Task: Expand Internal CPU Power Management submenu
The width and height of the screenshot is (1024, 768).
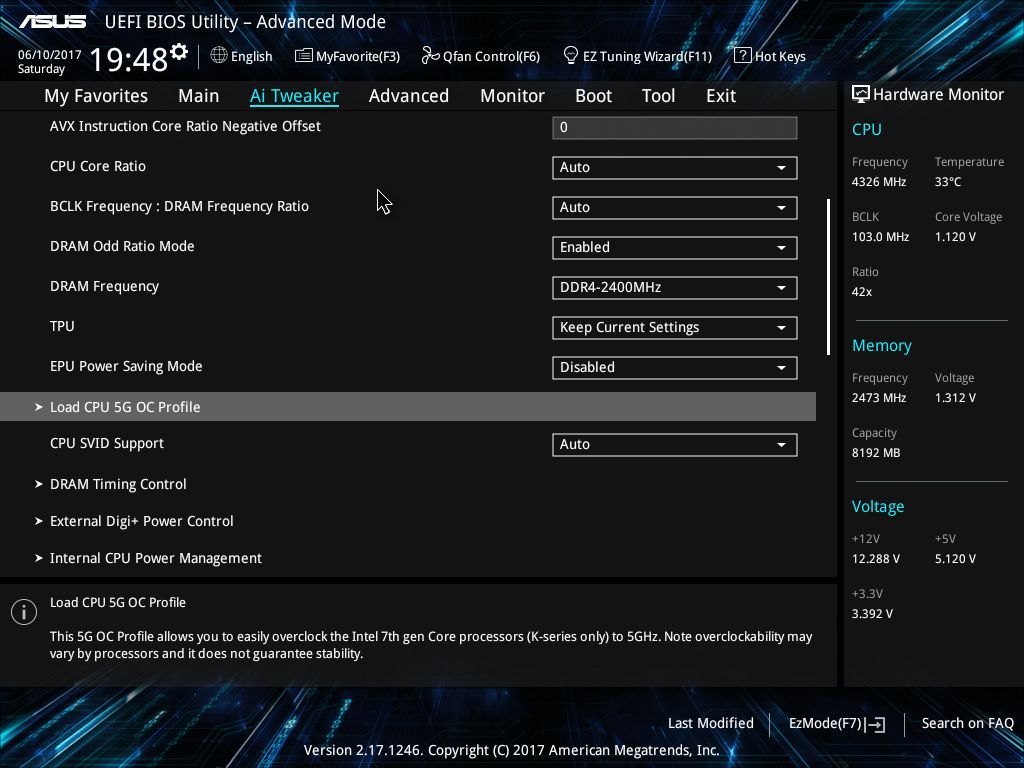Action: (x=155, y=558)
